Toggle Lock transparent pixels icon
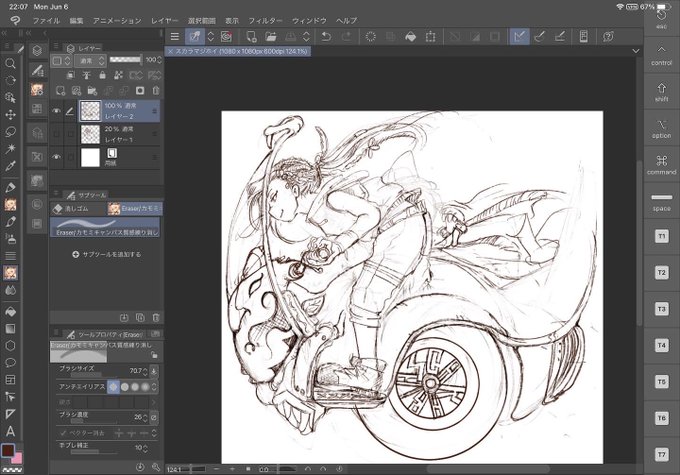Image resolution: width=680 pixels, height=475 pixels. pos(118,75)
